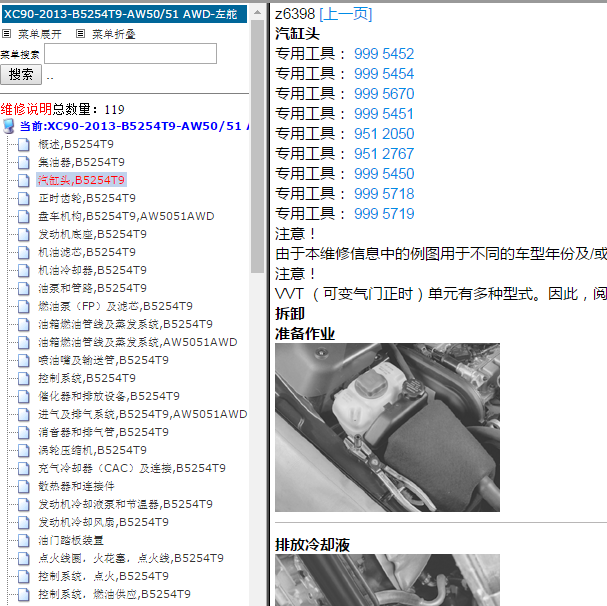Click the page icon for 控制系统，燃油供应,B5254T9
The width and height of the screenshot is (607, 606).
click(24, 595)
